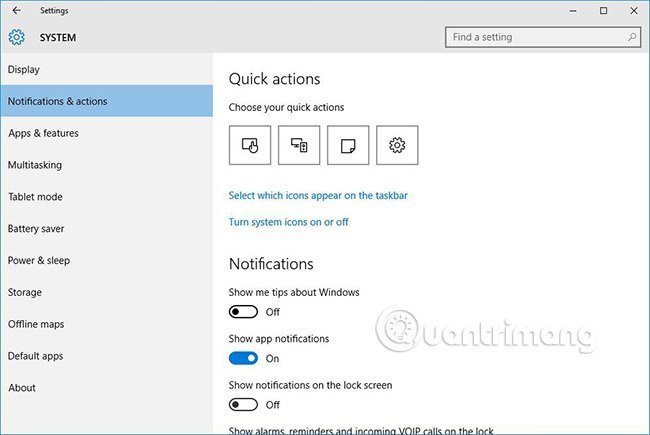The width and height of the screenshot is (650, 435).
Task: Turn off Show app notifications
Action: click(x=243, y=358)
